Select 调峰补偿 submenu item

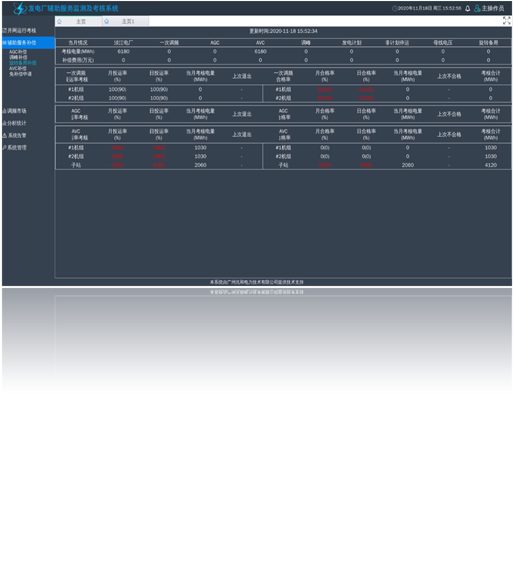coord(18,57)
